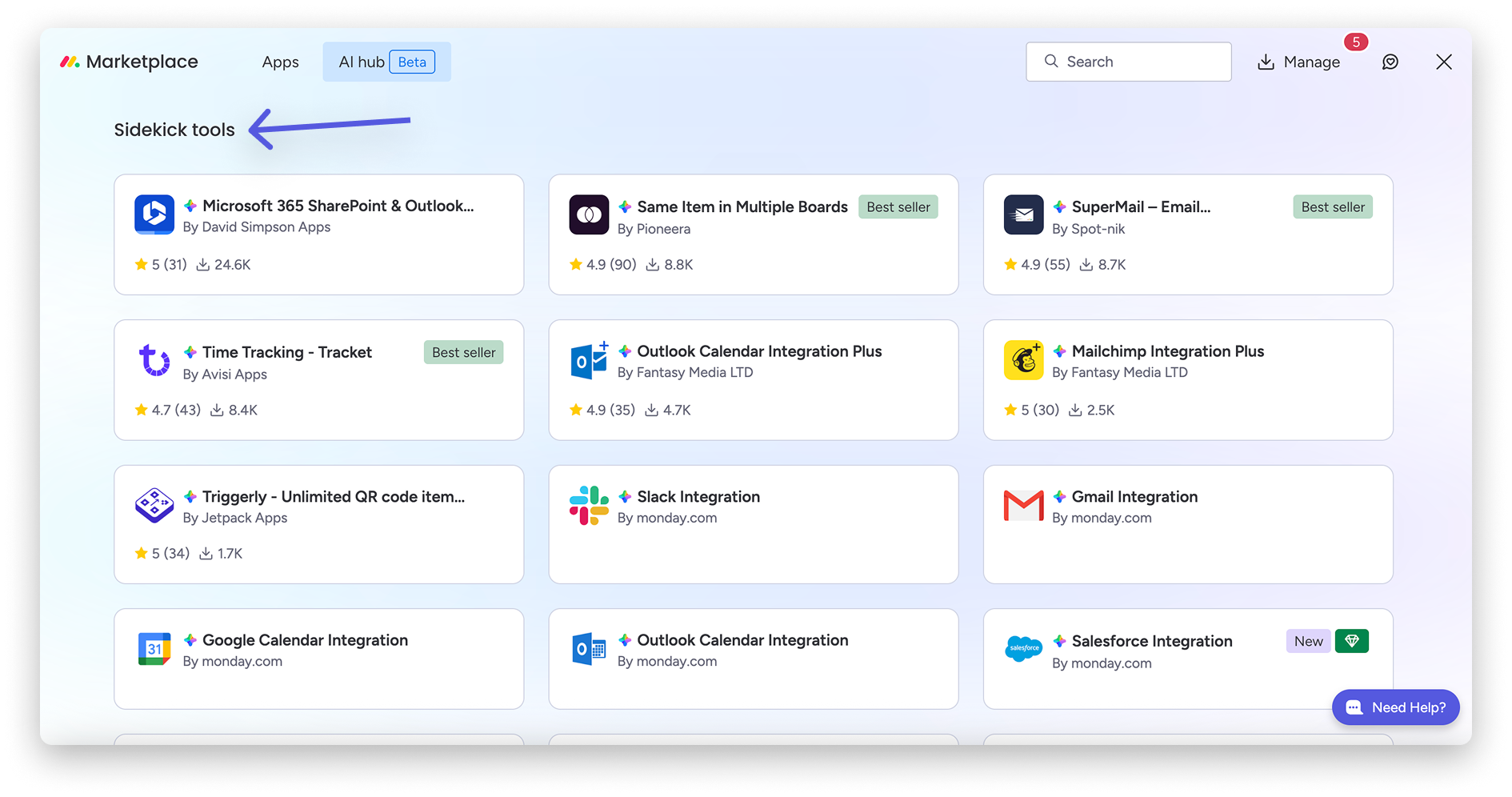Viewport: 1512px width, 797px height.
Task: Open Mailchimp Integration Plus title
Action: 1168,351
